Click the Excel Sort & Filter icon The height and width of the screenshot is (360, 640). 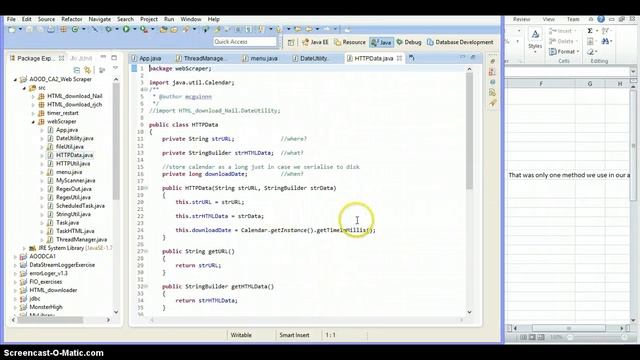(x=605, y=31)
